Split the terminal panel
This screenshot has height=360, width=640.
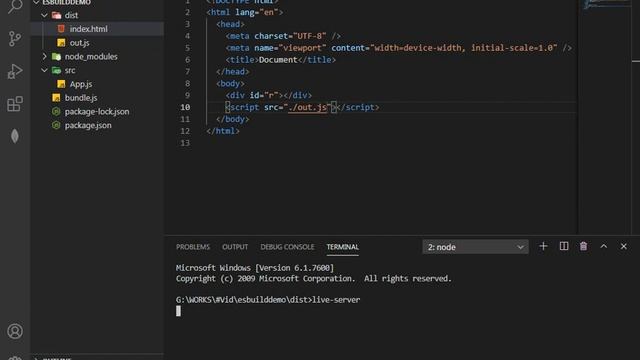coord(564,247)
